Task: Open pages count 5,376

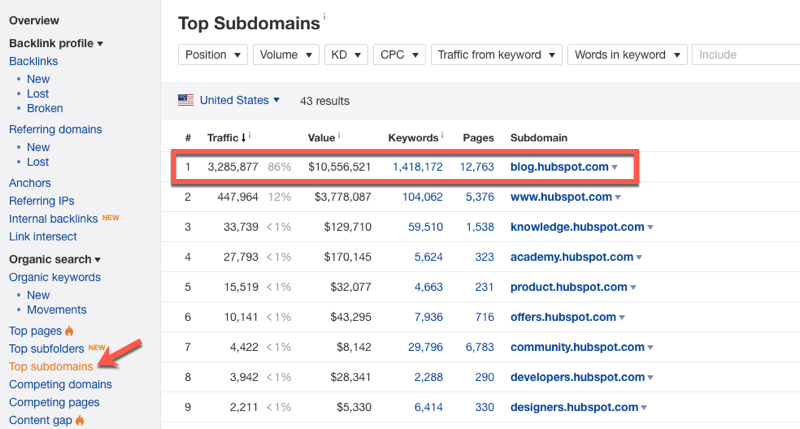Action: click(480, 197)
